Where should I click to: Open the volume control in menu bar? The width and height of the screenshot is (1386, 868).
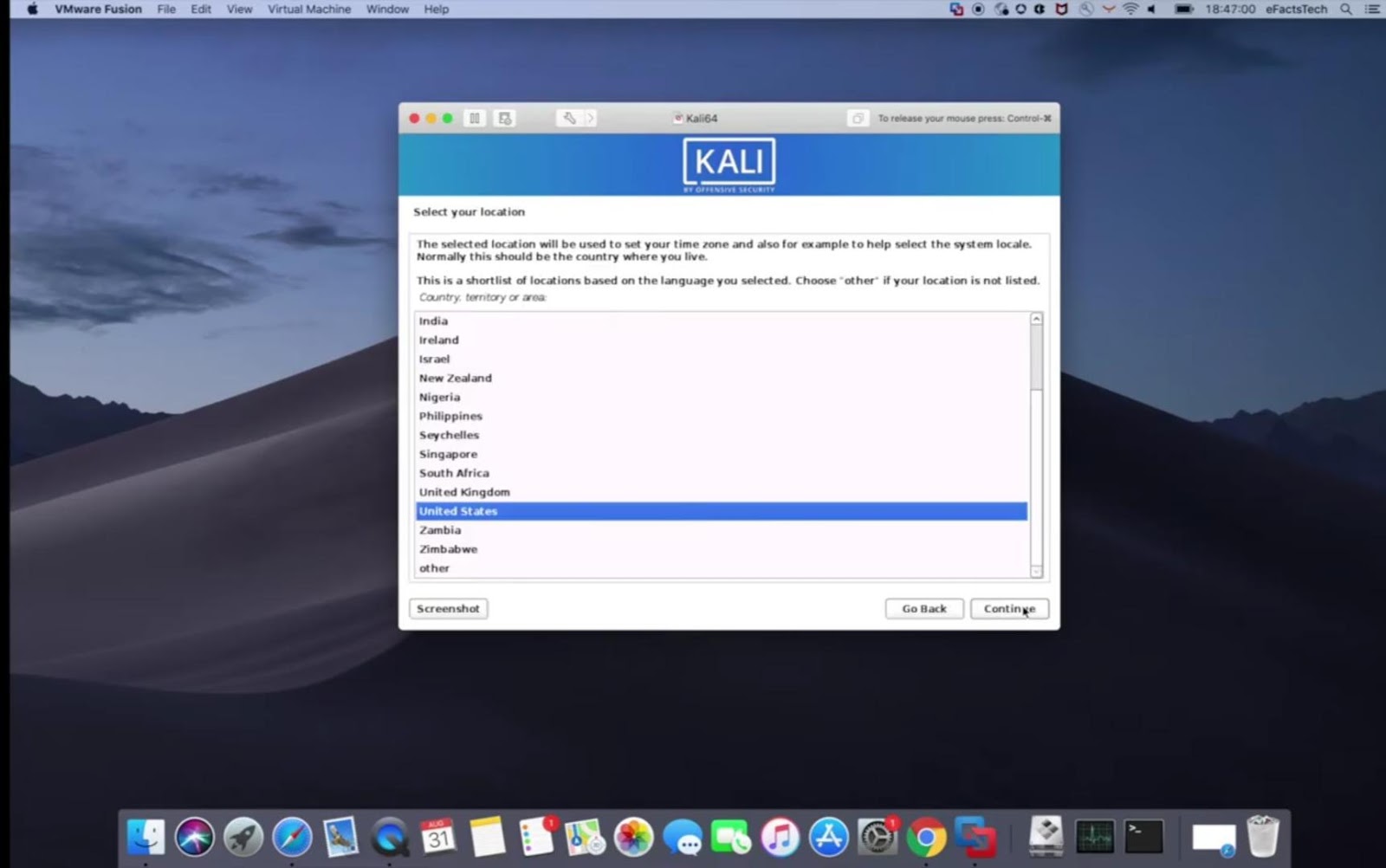(1152, 9)
